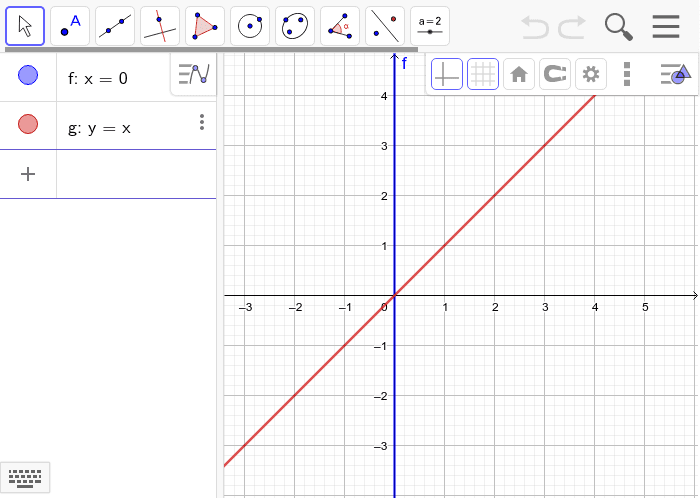
Task: Toggle the axes display button
Action: [447, 74]
